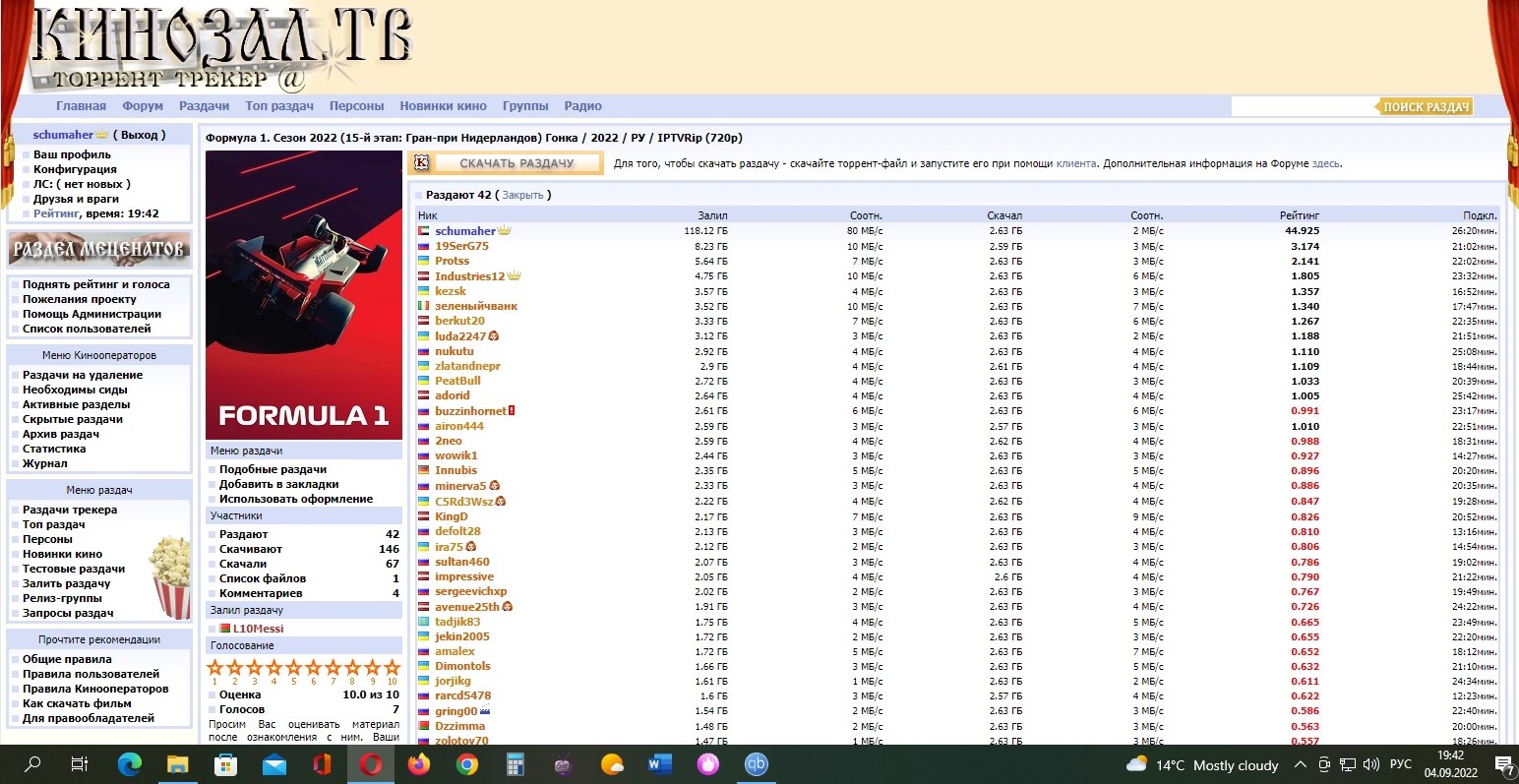Image resolution: width=1519 pixels, height=784 pixels.
Task: Click the Kinozal K logo beside download button
Action: coord(422,163)
